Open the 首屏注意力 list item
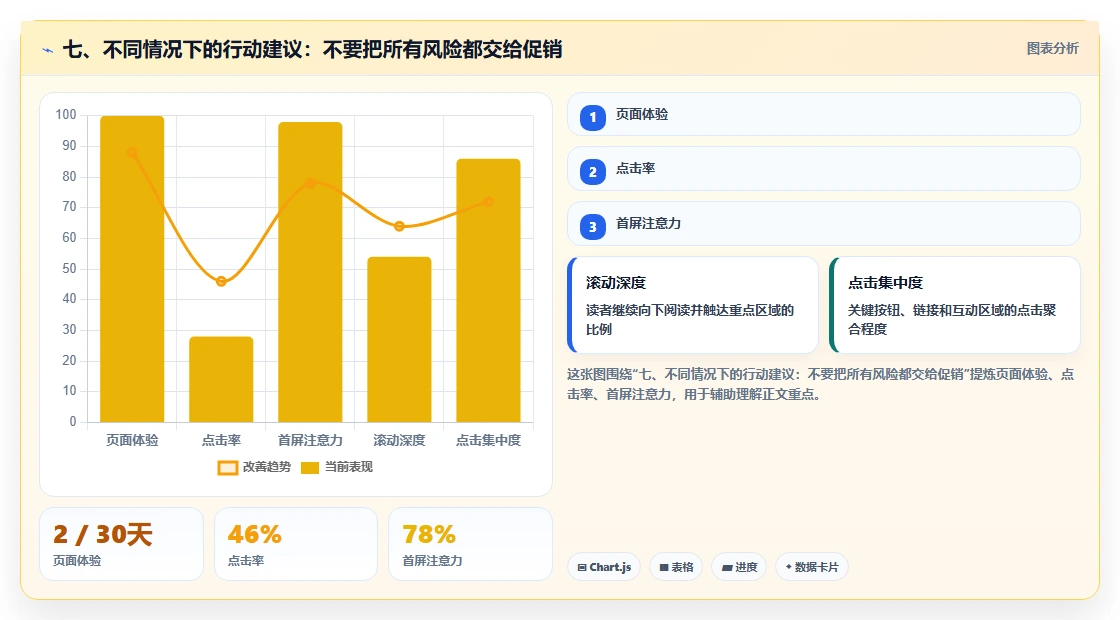Viewport: 1120px width, 620px height. [x=824, y=224]
